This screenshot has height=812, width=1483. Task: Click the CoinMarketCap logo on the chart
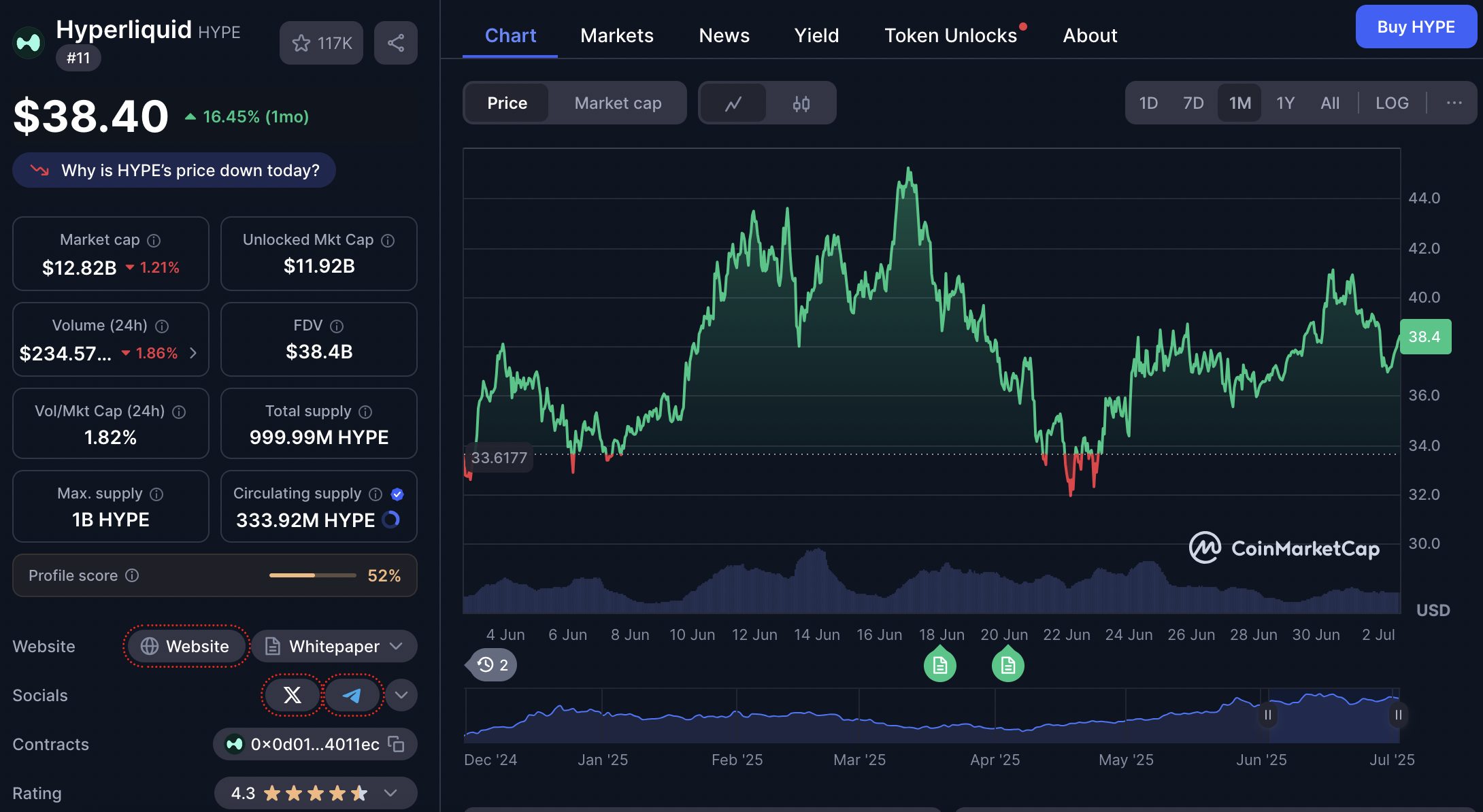1284,547
